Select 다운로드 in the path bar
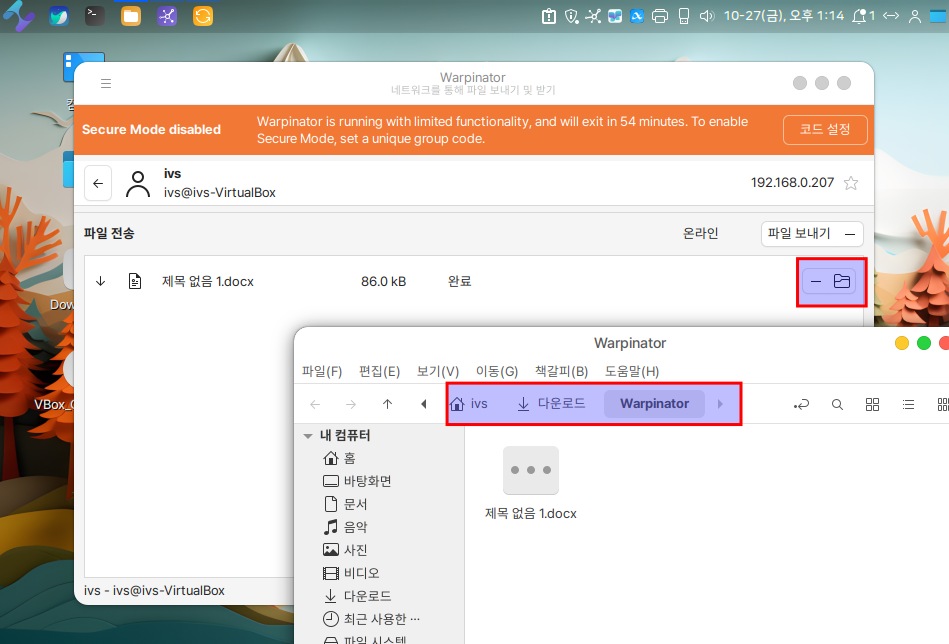The image size is (949, 644). coord(552,404)
